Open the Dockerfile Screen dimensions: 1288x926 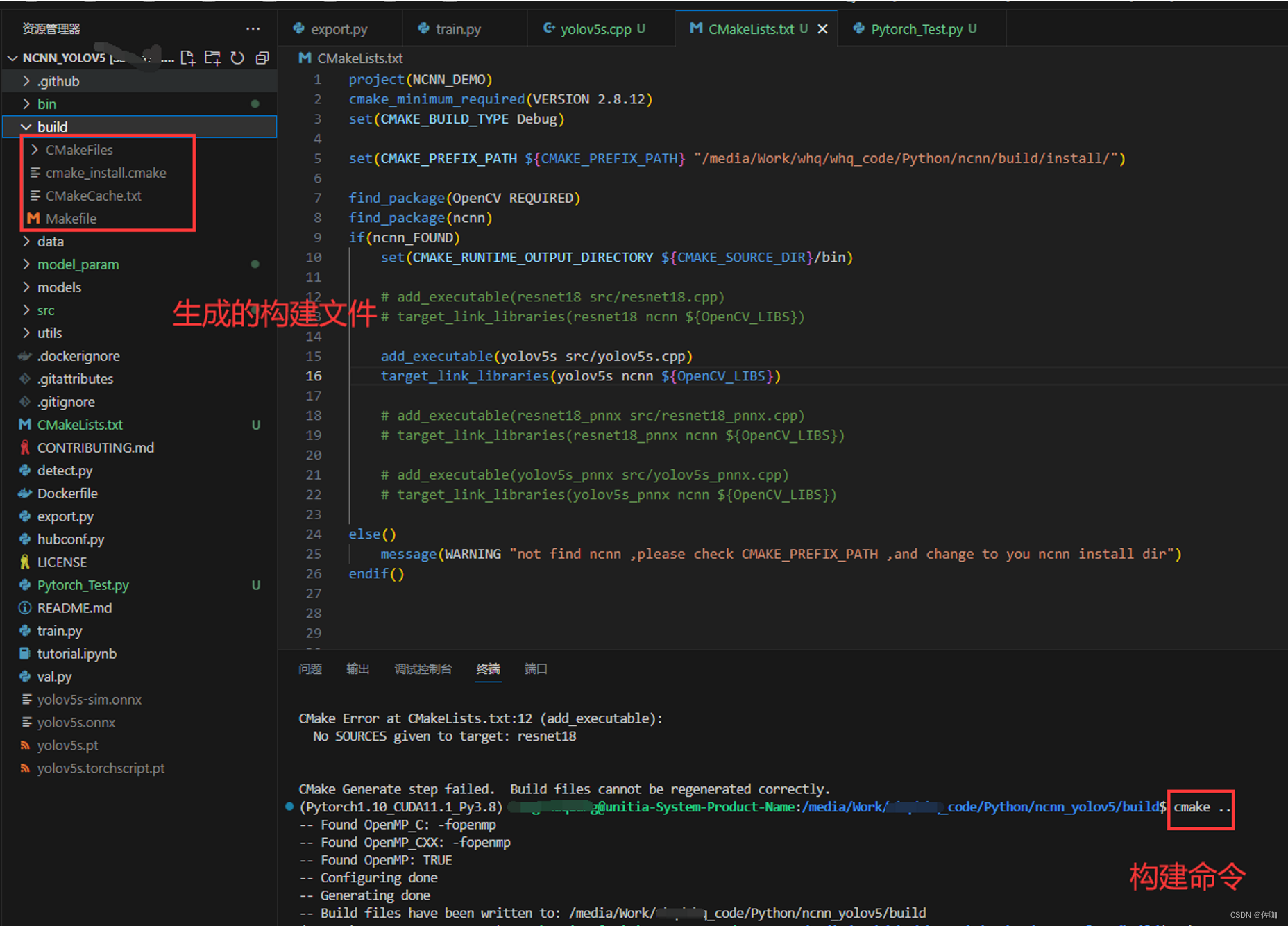pos(139,494)
